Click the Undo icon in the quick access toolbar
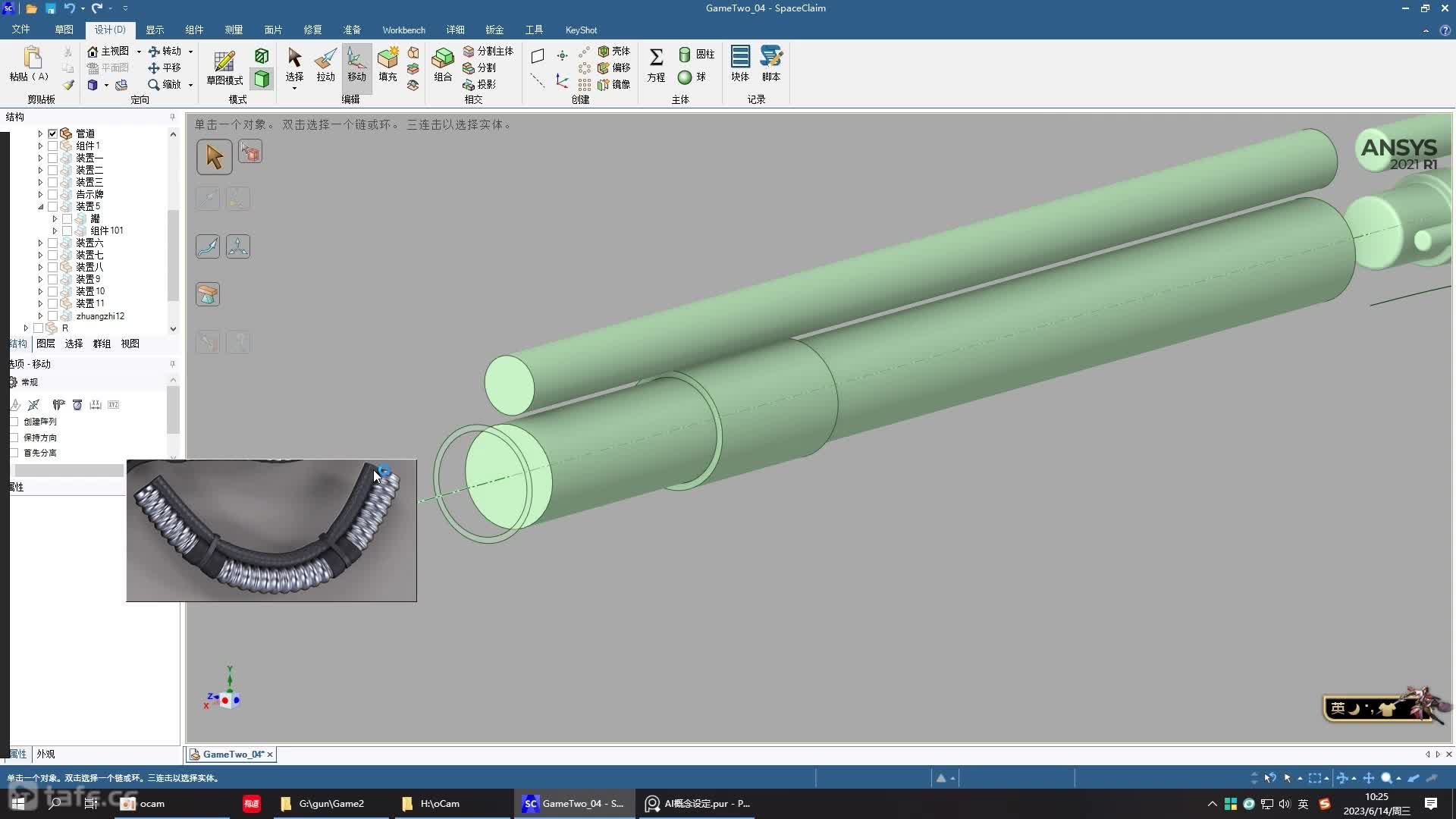Viewport: 1456px width, 819px height. [x=69, y=8]
